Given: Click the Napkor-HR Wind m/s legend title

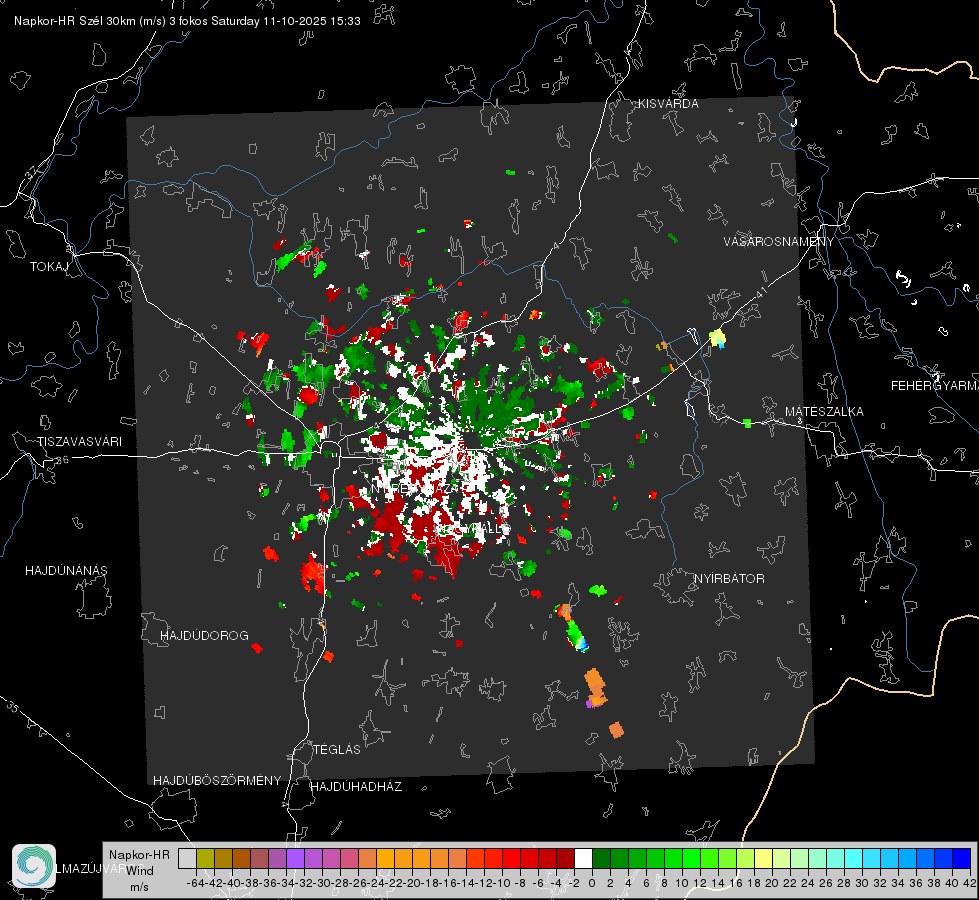Looking at the screenshot, I should click(139, 871).
